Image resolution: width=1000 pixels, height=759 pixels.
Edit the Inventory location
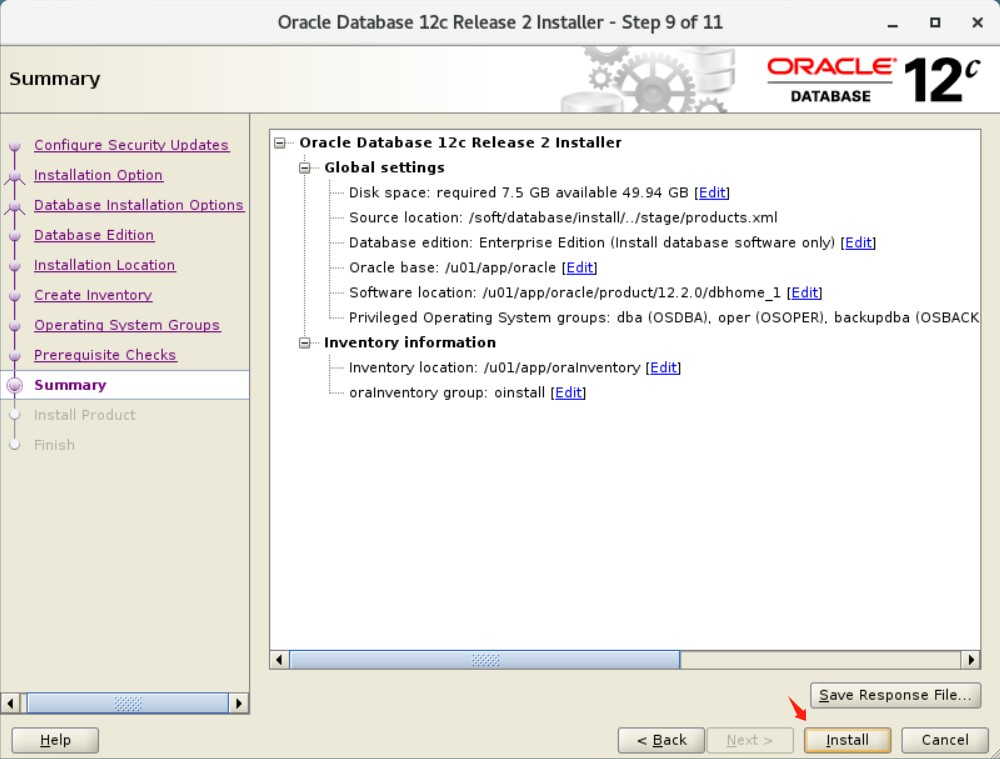663,367
